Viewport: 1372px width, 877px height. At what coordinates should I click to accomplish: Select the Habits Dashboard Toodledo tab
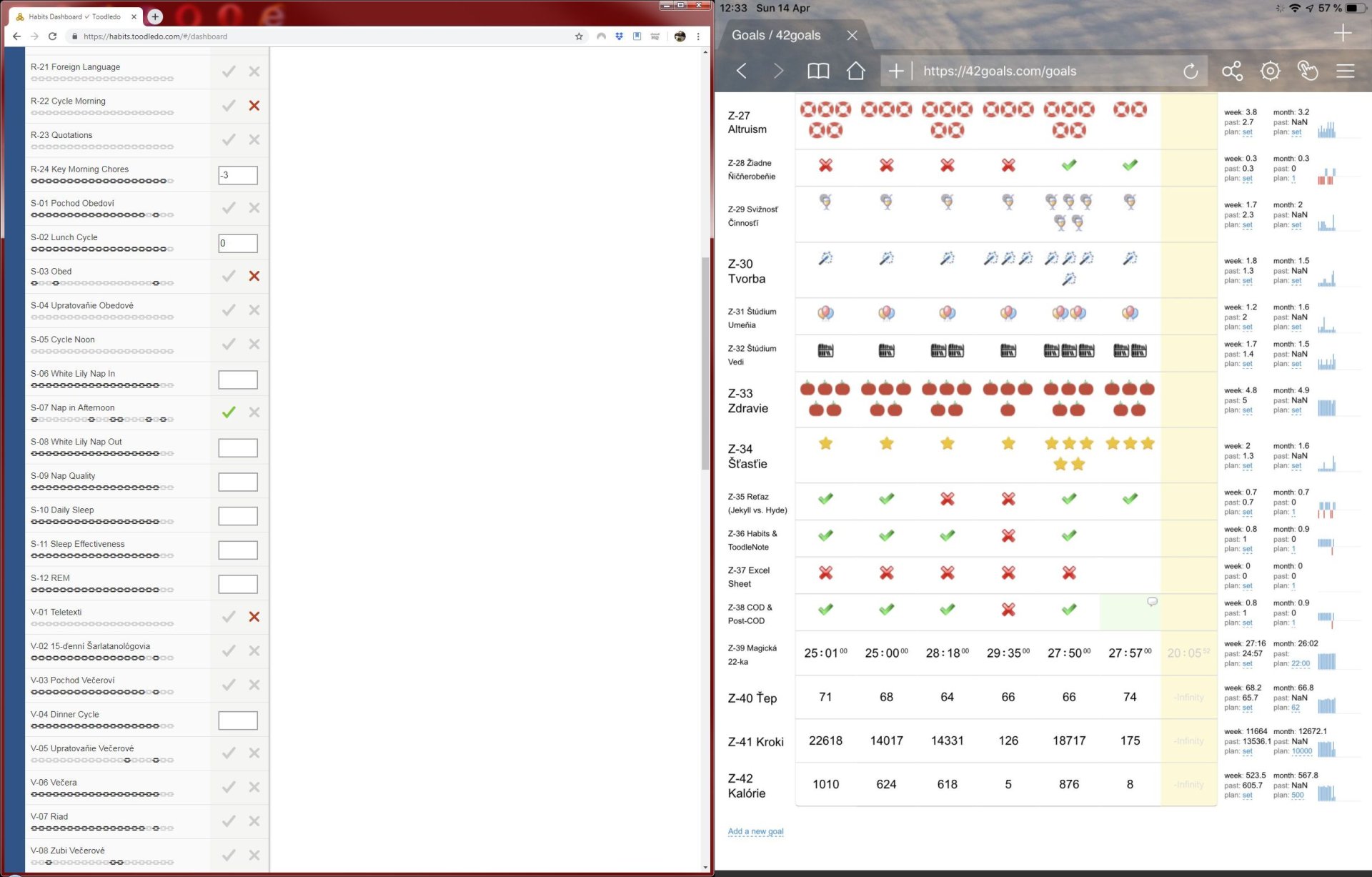click(x=75, y=16)
